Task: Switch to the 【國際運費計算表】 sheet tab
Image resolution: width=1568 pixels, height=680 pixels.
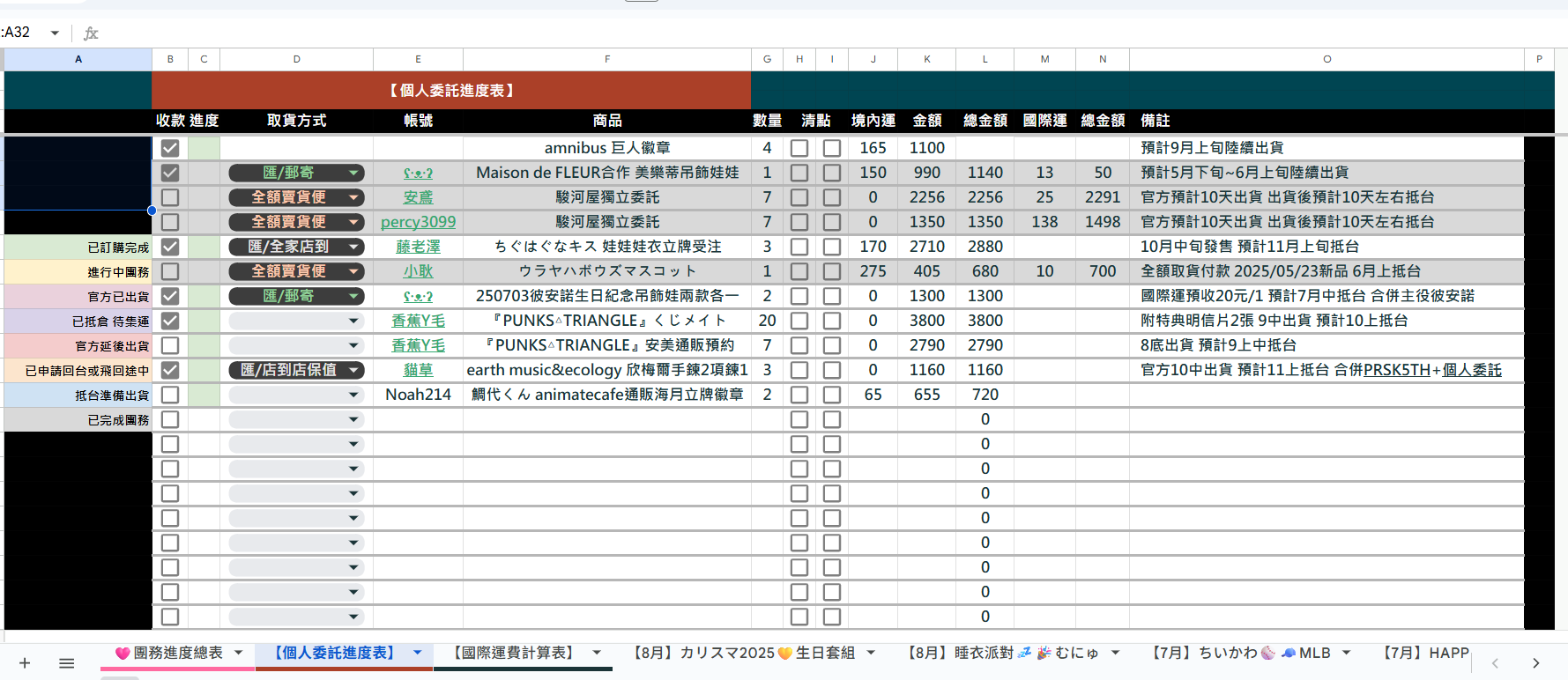Action: click(x=514, y=653)
